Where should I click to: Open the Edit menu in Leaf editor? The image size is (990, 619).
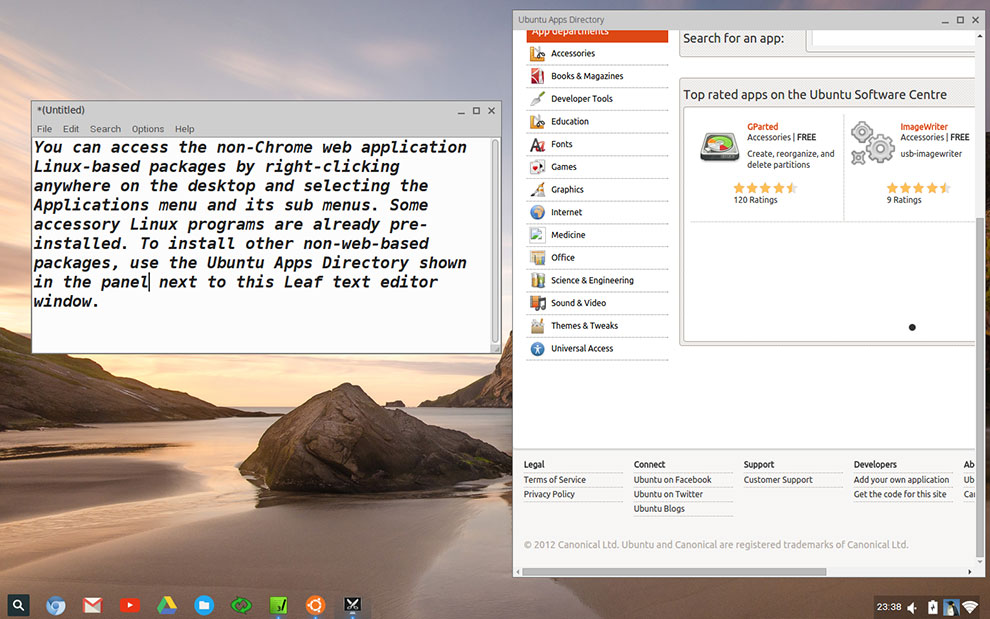[x=71, y=129]
